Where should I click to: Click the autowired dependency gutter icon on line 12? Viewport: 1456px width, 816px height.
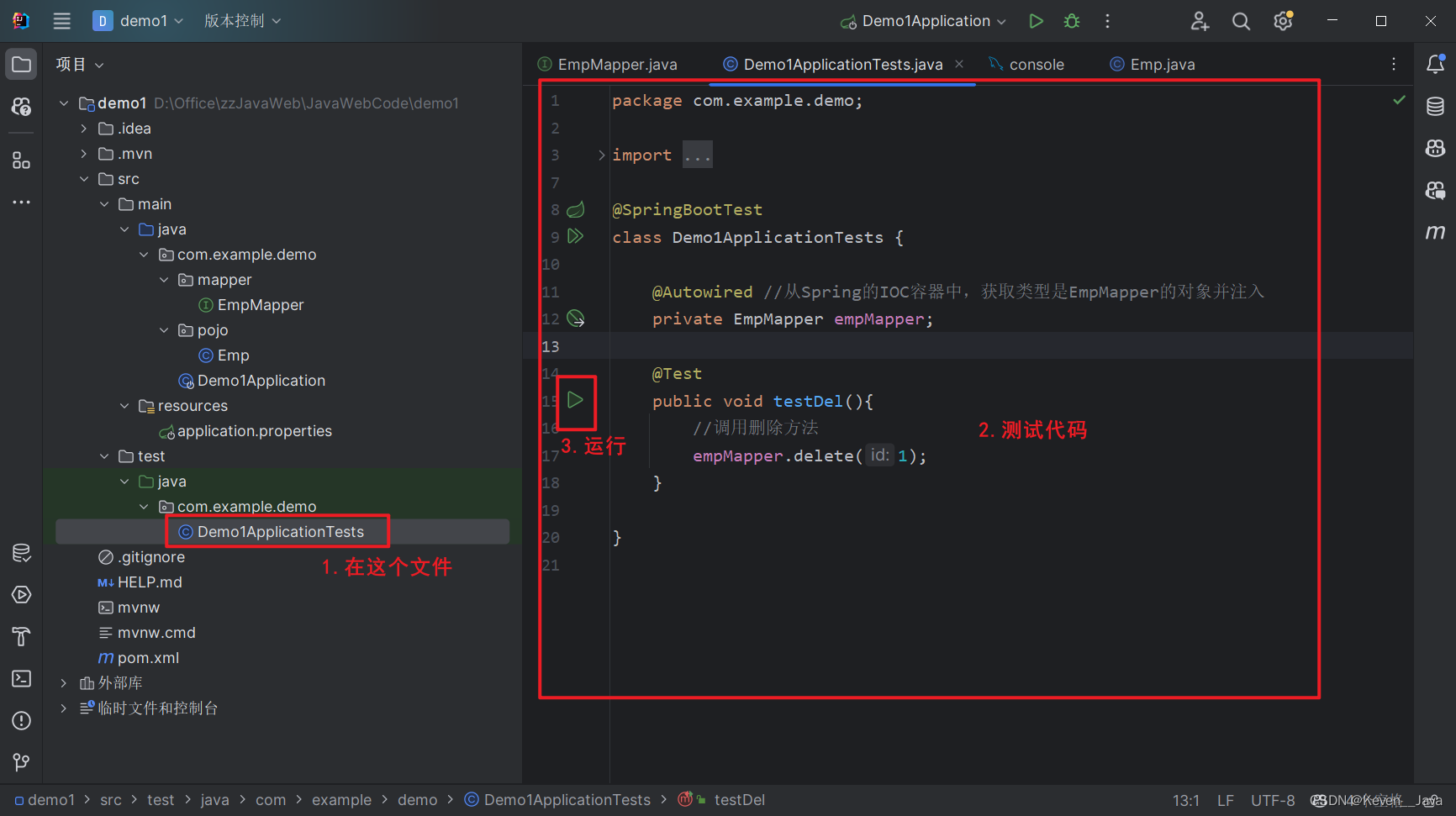tap(575, 319)
